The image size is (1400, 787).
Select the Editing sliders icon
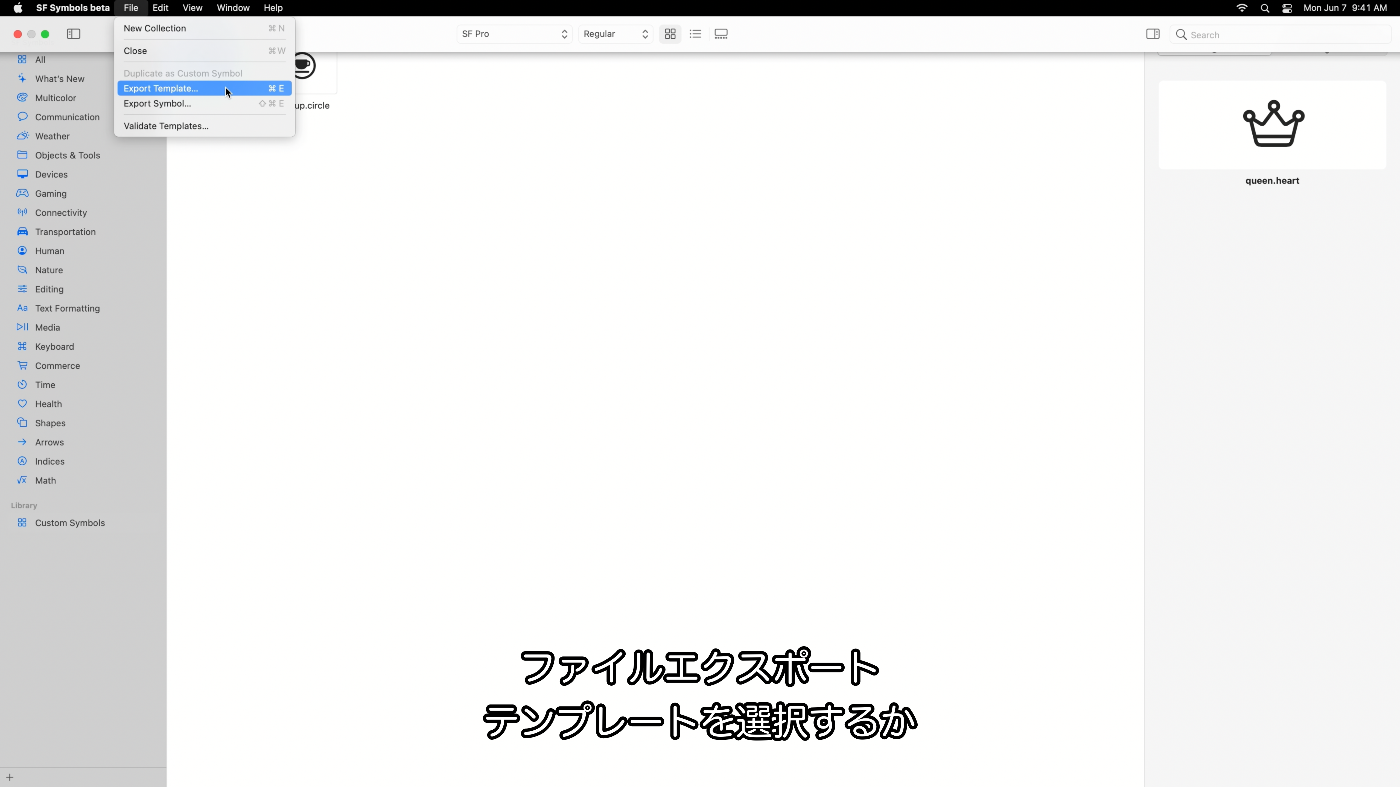click(x=22, y=289)
